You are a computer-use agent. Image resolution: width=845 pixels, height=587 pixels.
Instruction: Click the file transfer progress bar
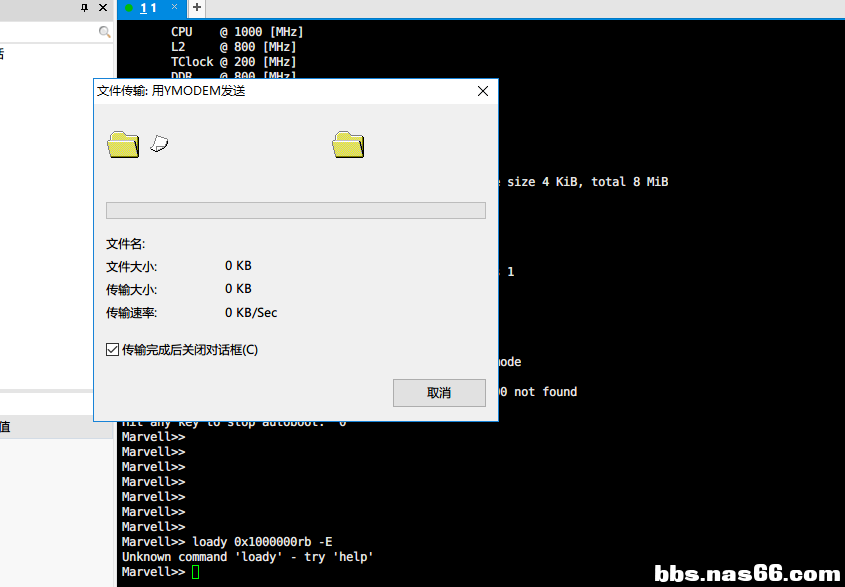pos(295,210)
